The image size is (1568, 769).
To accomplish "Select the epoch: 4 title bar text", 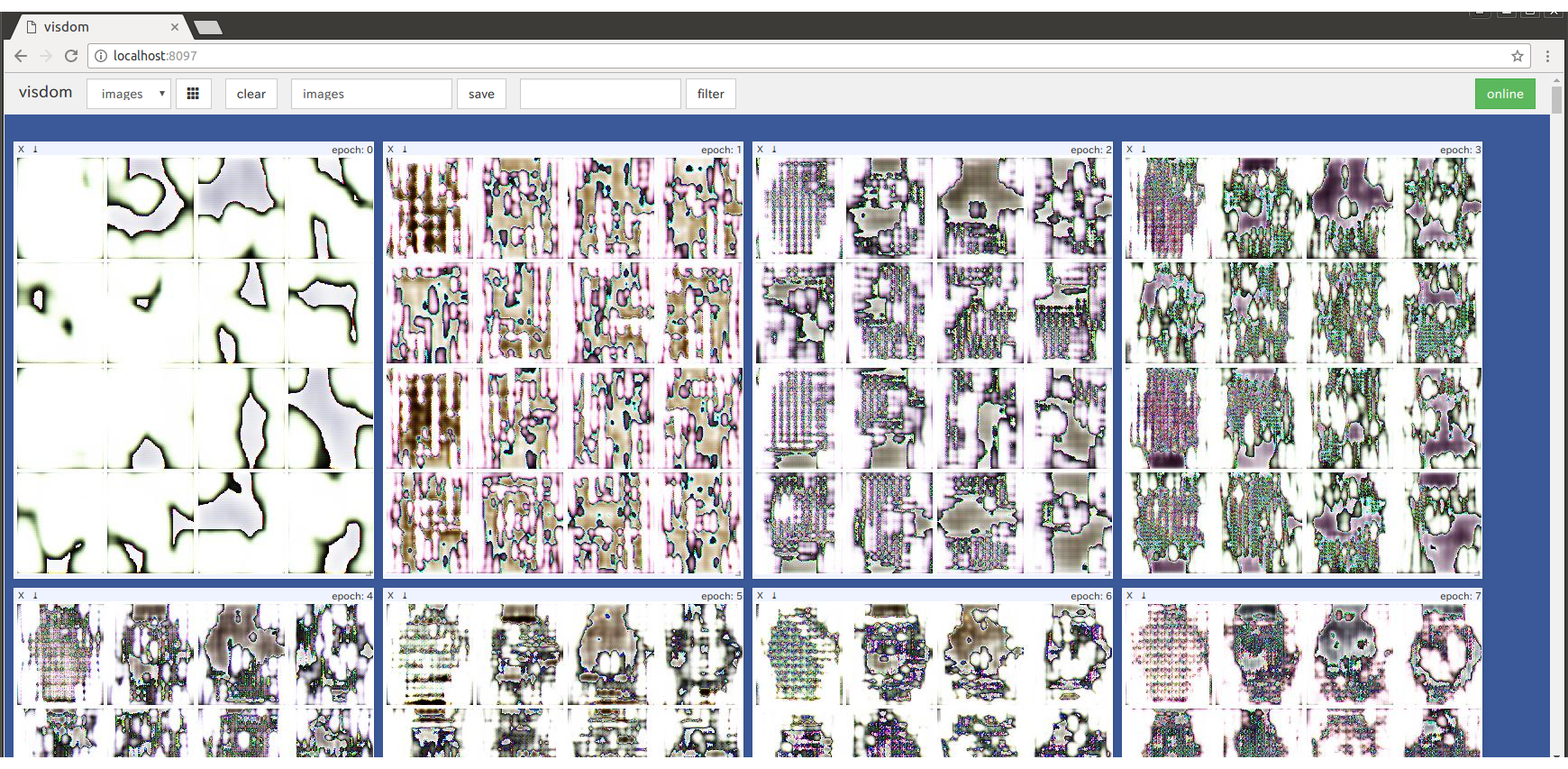I will (352, 596).
